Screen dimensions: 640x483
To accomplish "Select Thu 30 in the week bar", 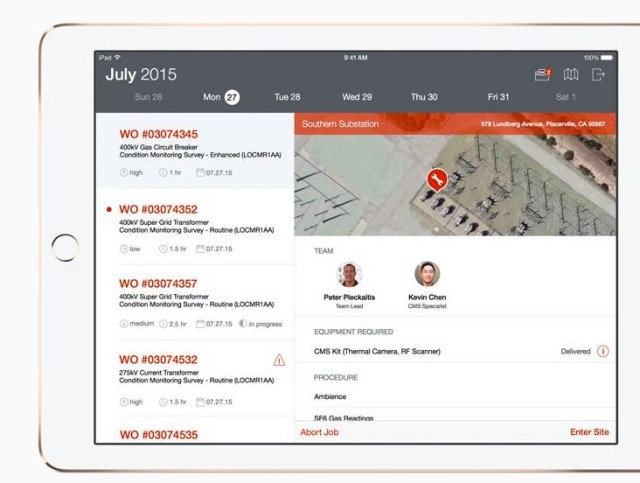I will 424,97.
